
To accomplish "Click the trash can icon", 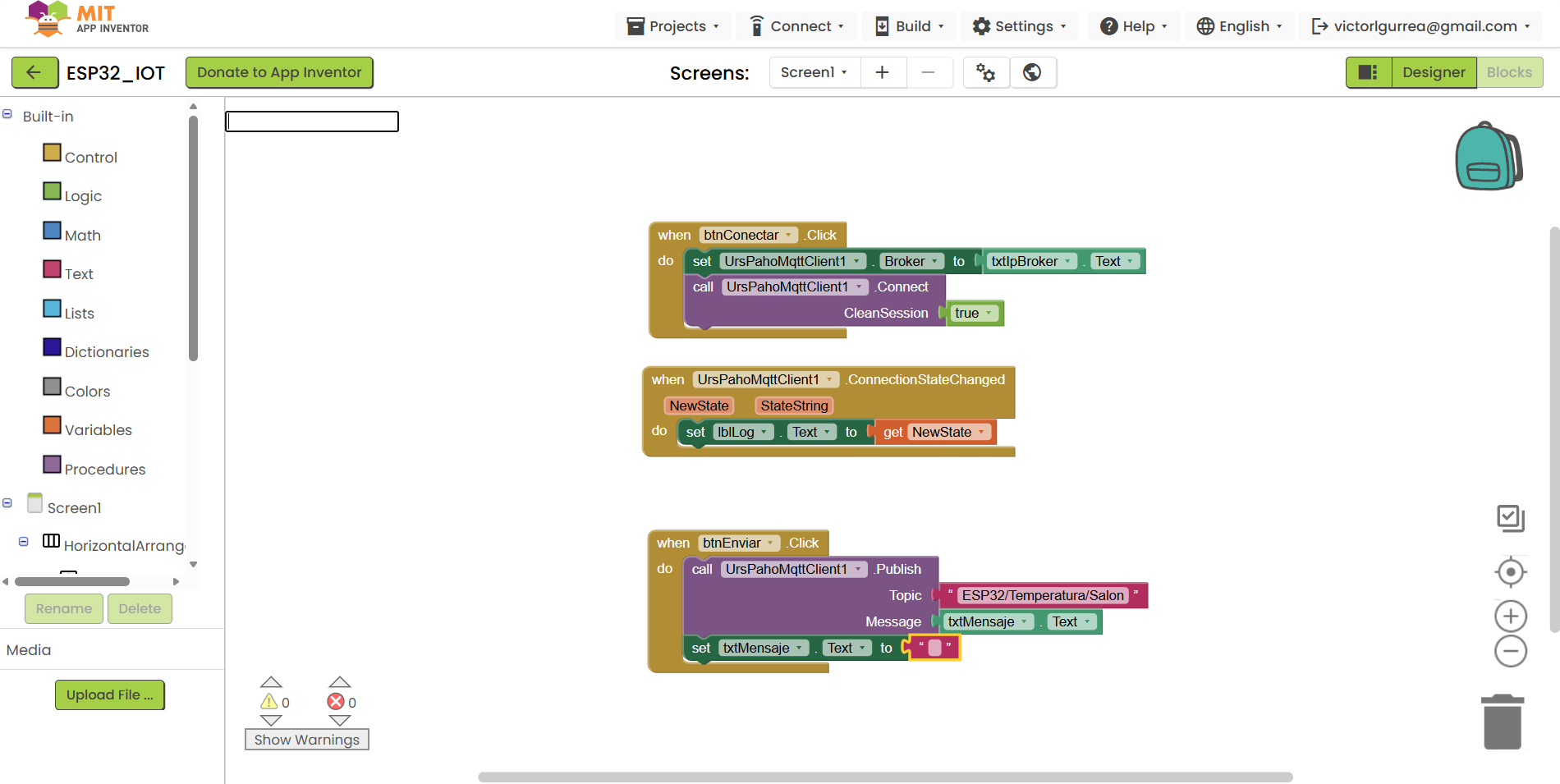I will pyautogui.click(x=1502, y=722).
